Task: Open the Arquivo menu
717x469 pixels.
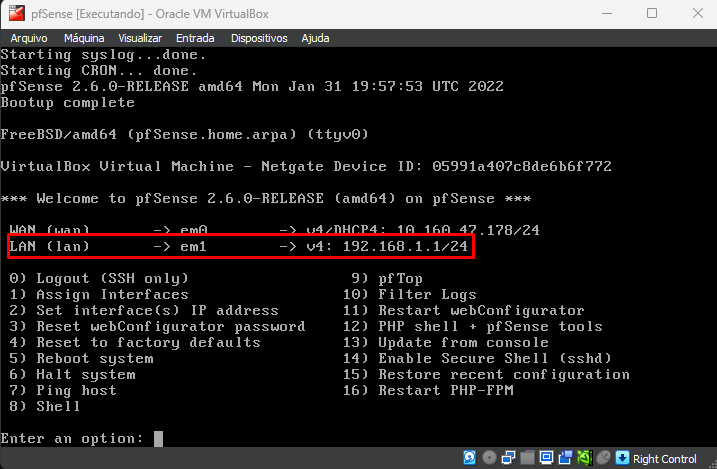Action: point(29,38)
